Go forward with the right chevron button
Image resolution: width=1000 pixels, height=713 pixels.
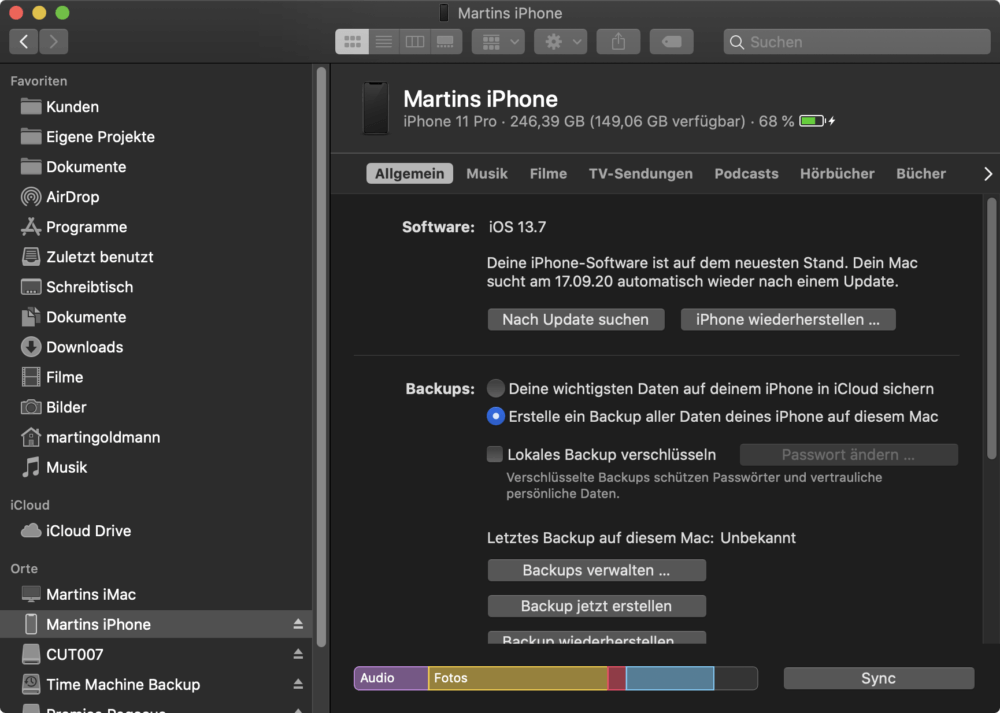click(54, 42)
